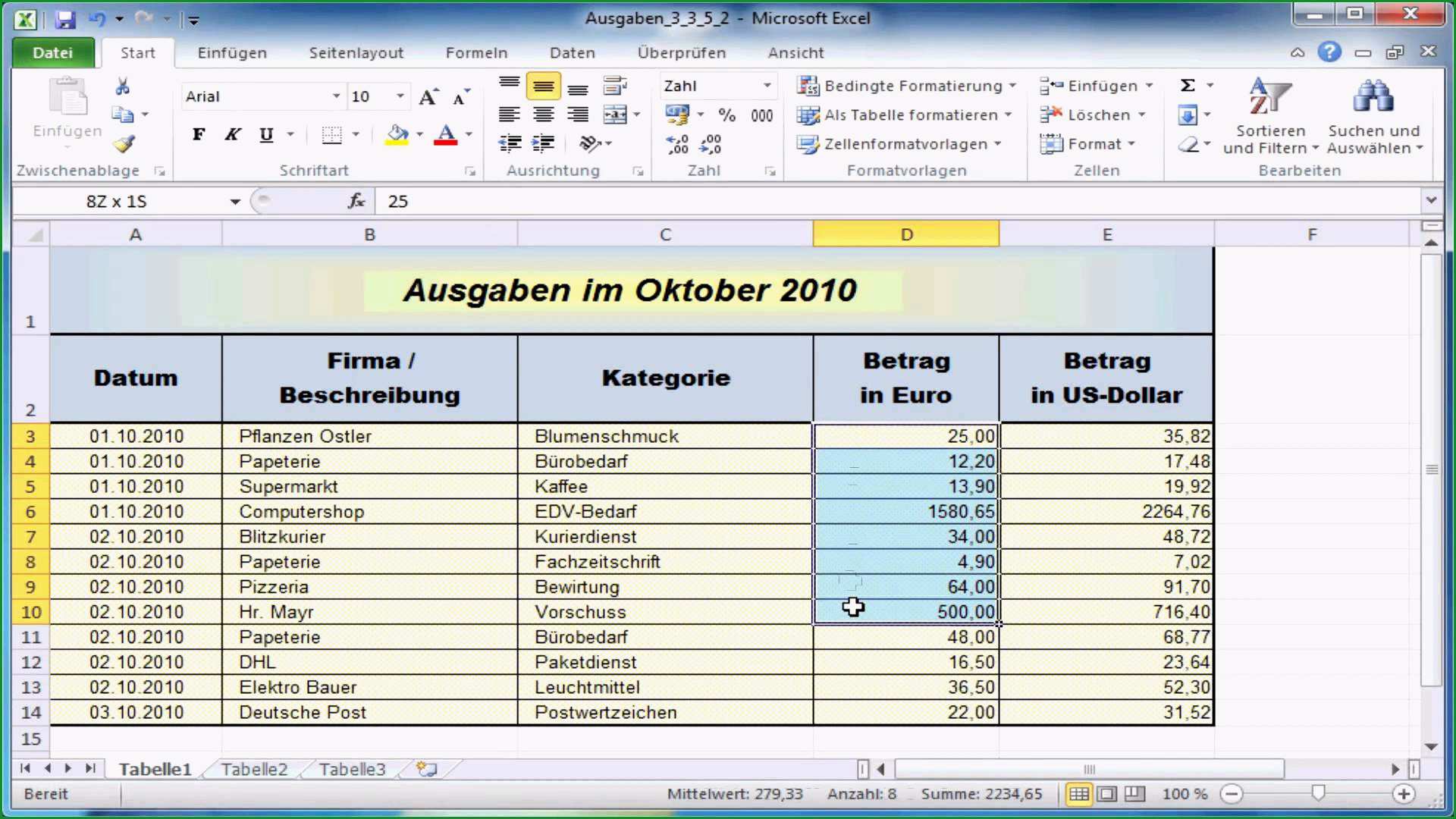Open the Datei menu
Image resolution: width=1456 pixels, height=819 pixels.
coord(52,53)
